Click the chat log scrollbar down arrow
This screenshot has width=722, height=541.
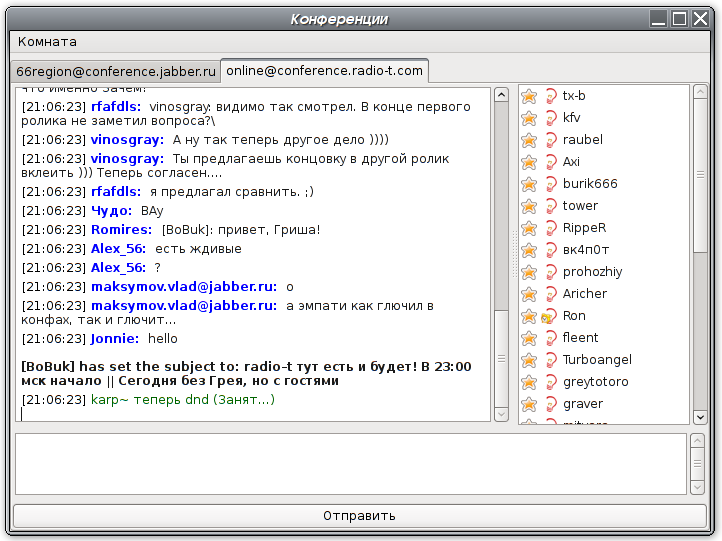point(501,414)
